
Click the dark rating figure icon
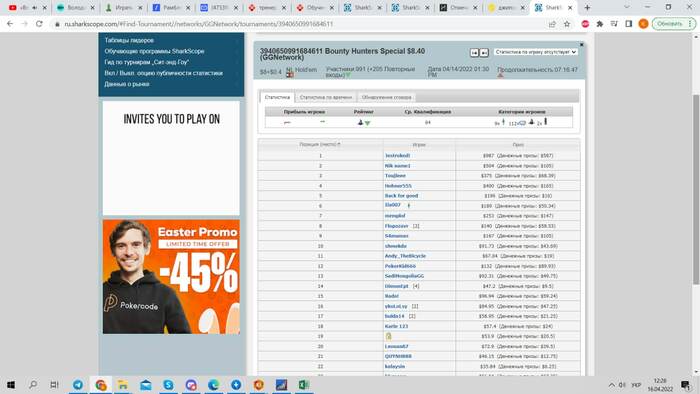[360, 122]
